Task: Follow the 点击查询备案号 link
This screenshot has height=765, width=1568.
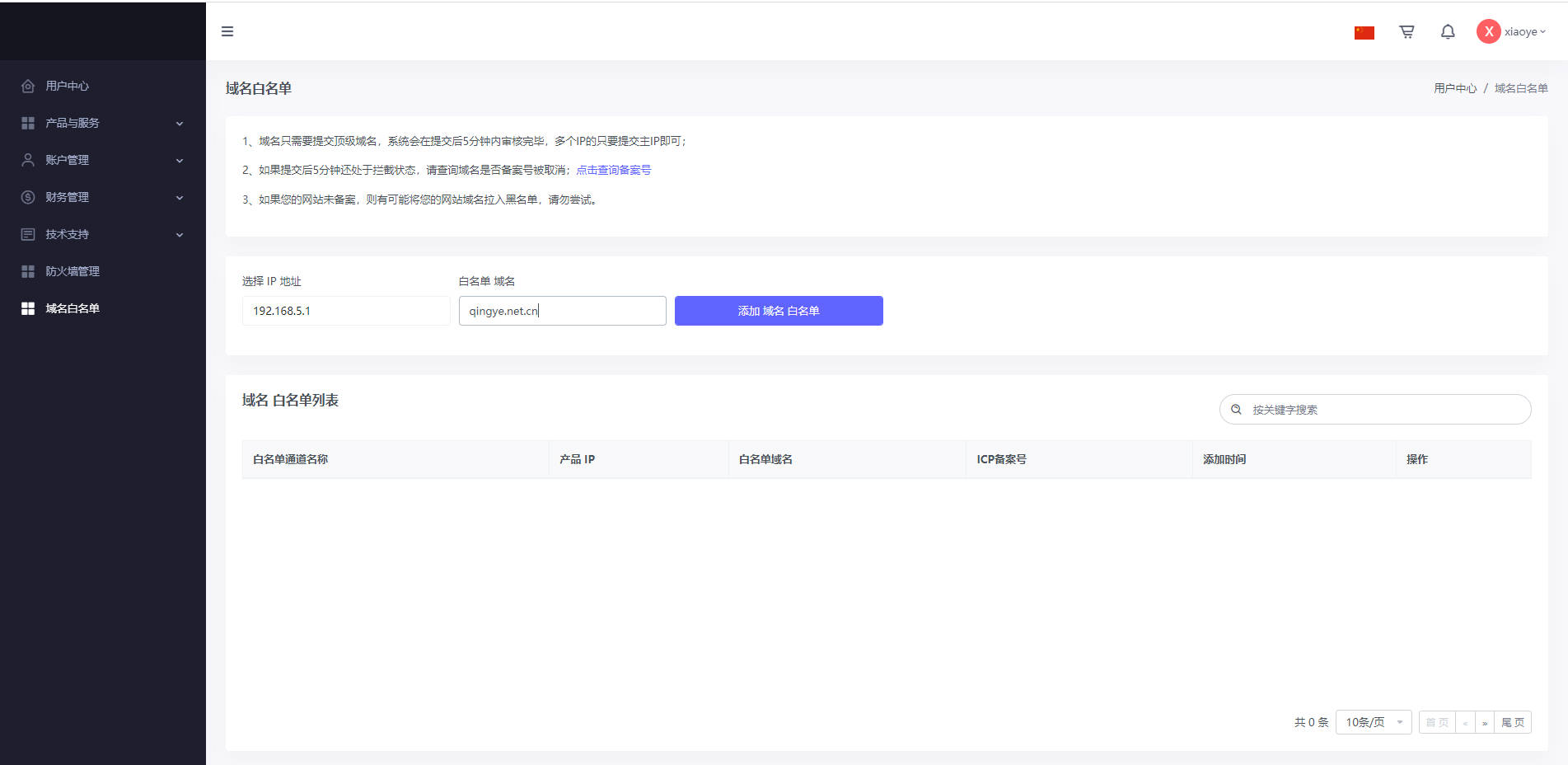Action: (x=613, y=170)
